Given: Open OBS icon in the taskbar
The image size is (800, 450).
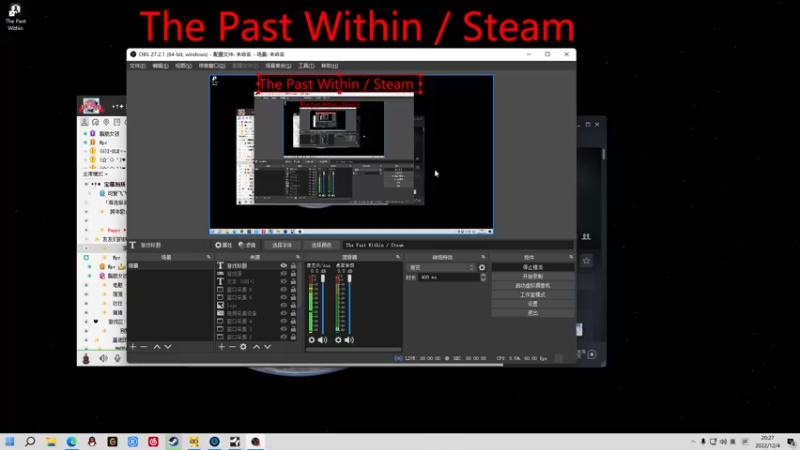Looking at the screenshot, I should click(x=255, y=441).
